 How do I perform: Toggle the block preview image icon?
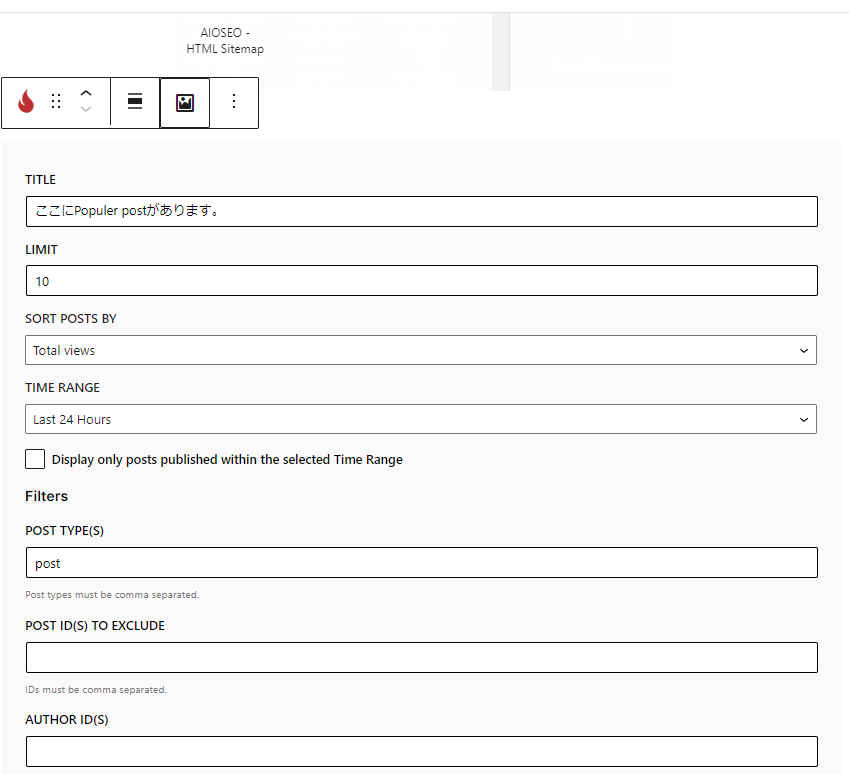coord(185,102)
